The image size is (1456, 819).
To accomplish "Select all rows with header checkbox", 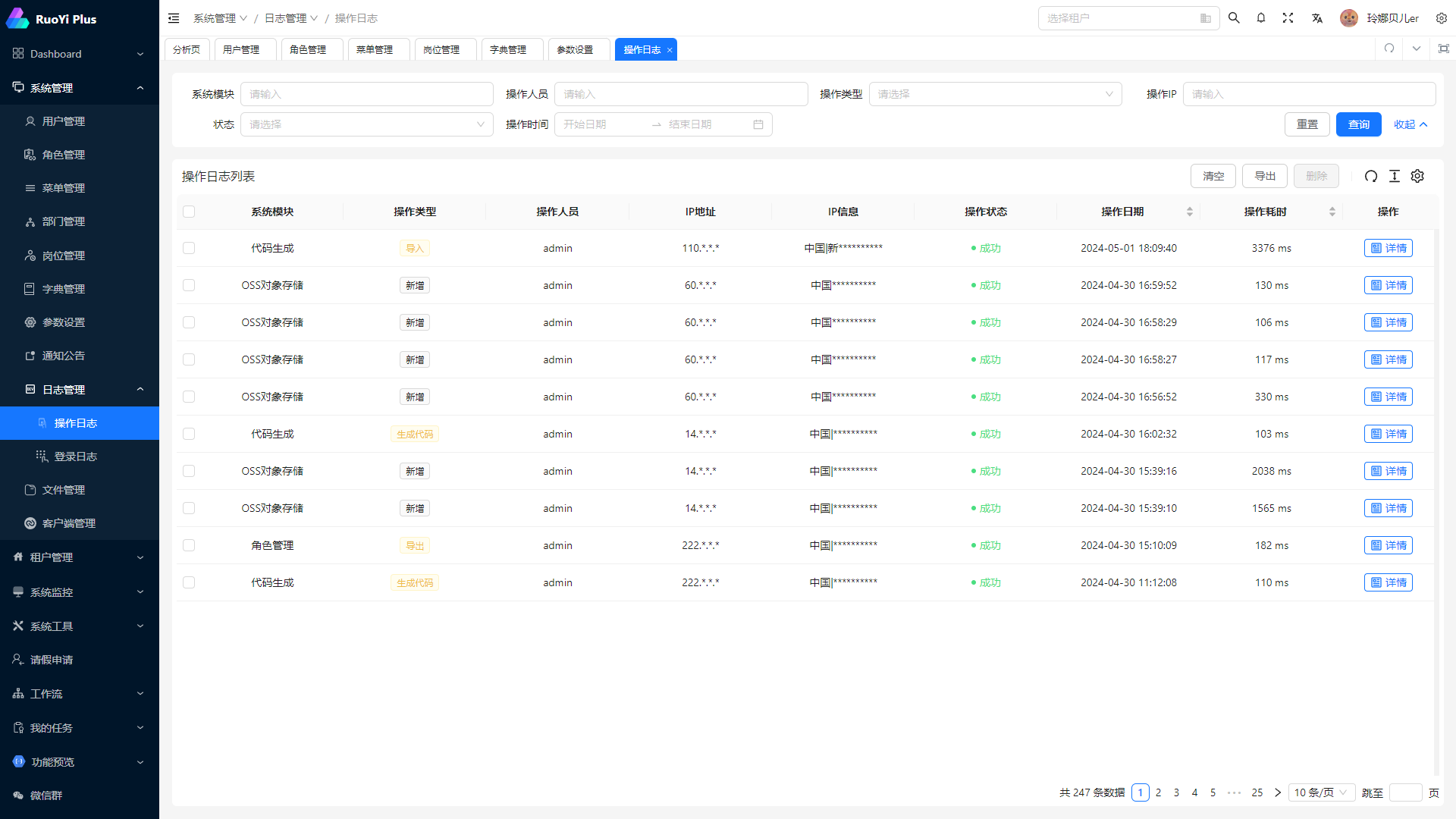I will 189,212.
